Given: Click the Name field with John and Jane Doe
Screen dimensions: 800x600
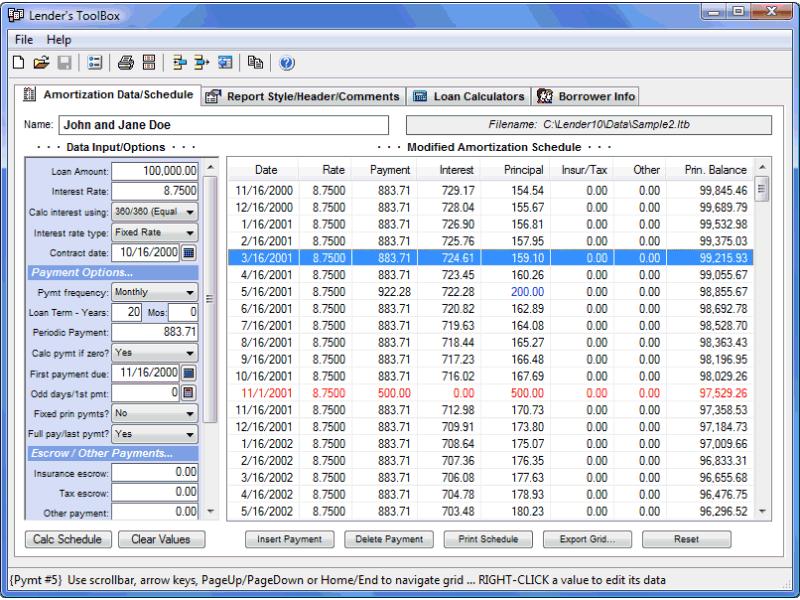Looking at the screenshot, I should 223,125.
